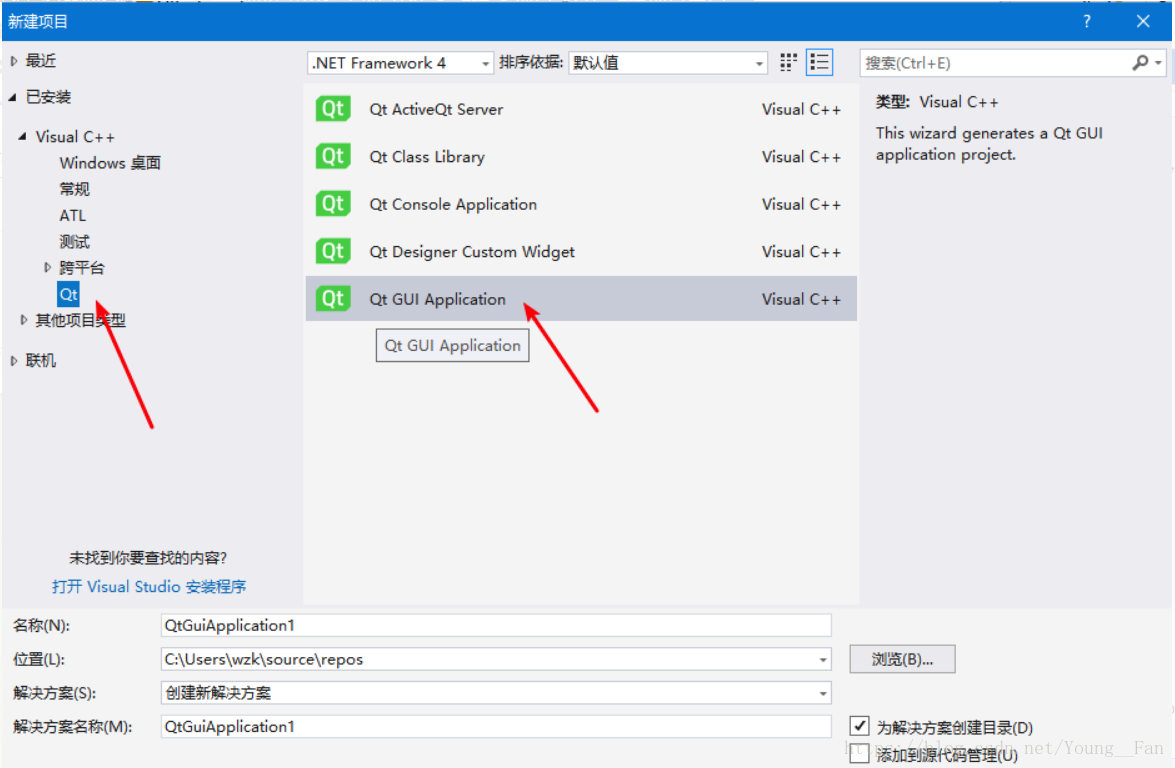This screenshot has height=768, width=1175.
Task: Open the 打开 Visual Studio 安装程序 link
Action: tap(149, 587)
